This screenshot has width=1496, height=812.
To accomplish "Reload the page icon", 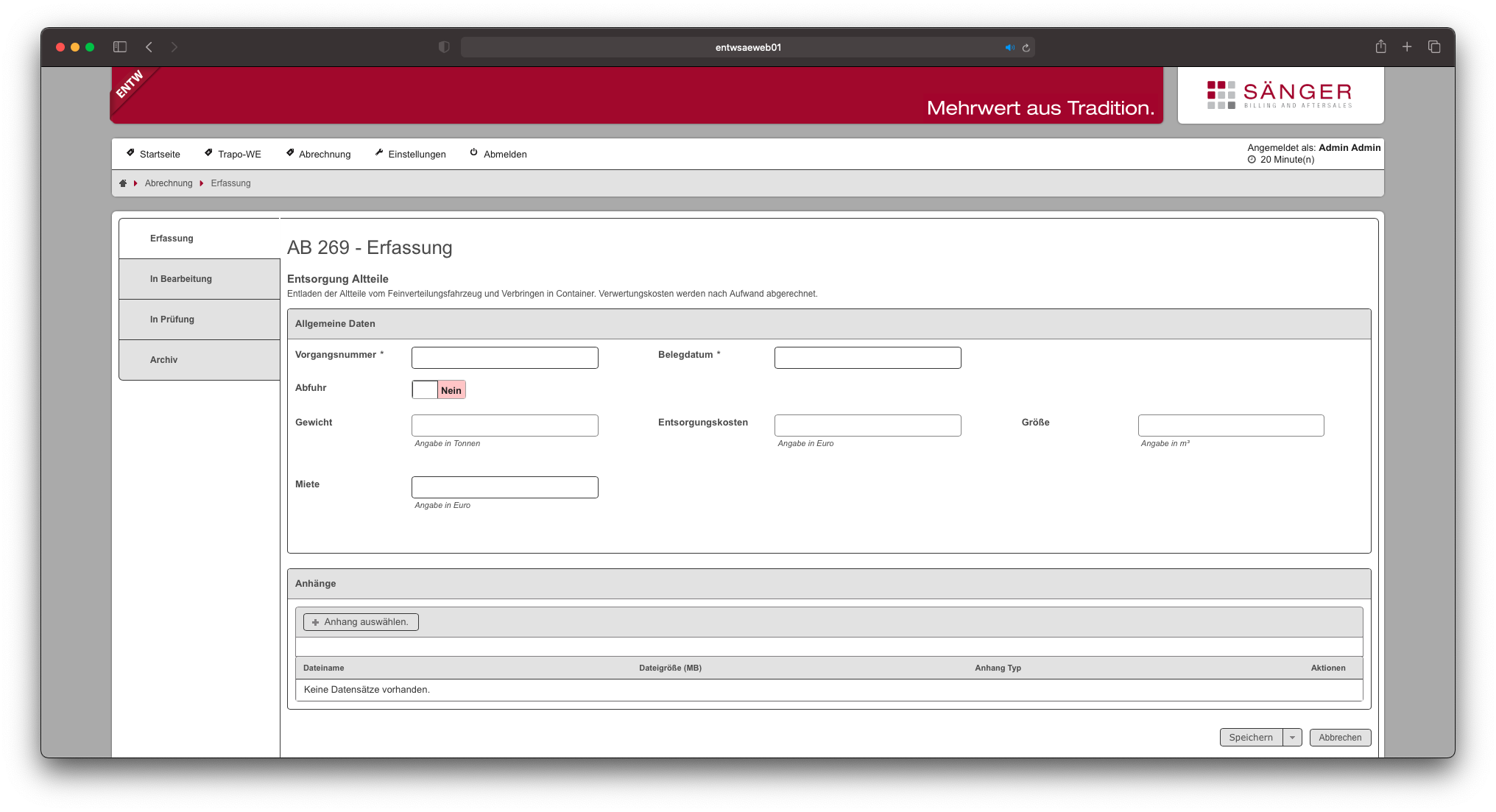I will point(1026,47).
